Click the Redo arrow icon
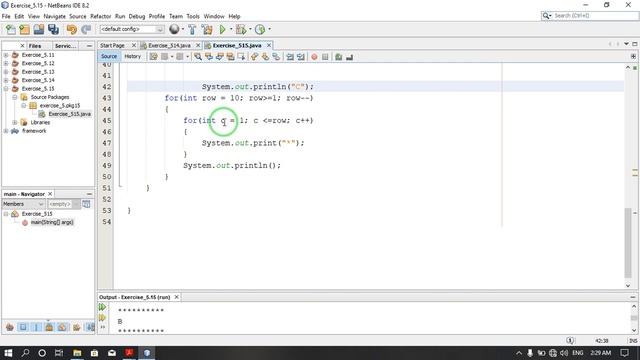This screenshot has height=360, width=640. pyautogui.click(x=86, y=29)
